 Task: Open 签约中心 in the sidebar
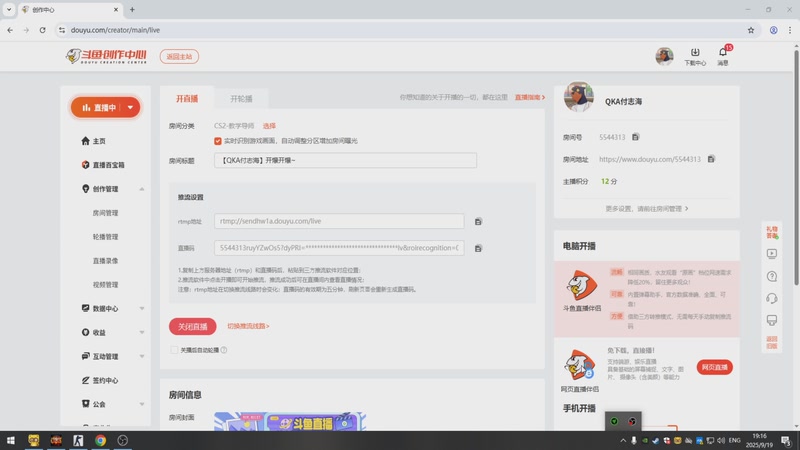tap(100, 381)
